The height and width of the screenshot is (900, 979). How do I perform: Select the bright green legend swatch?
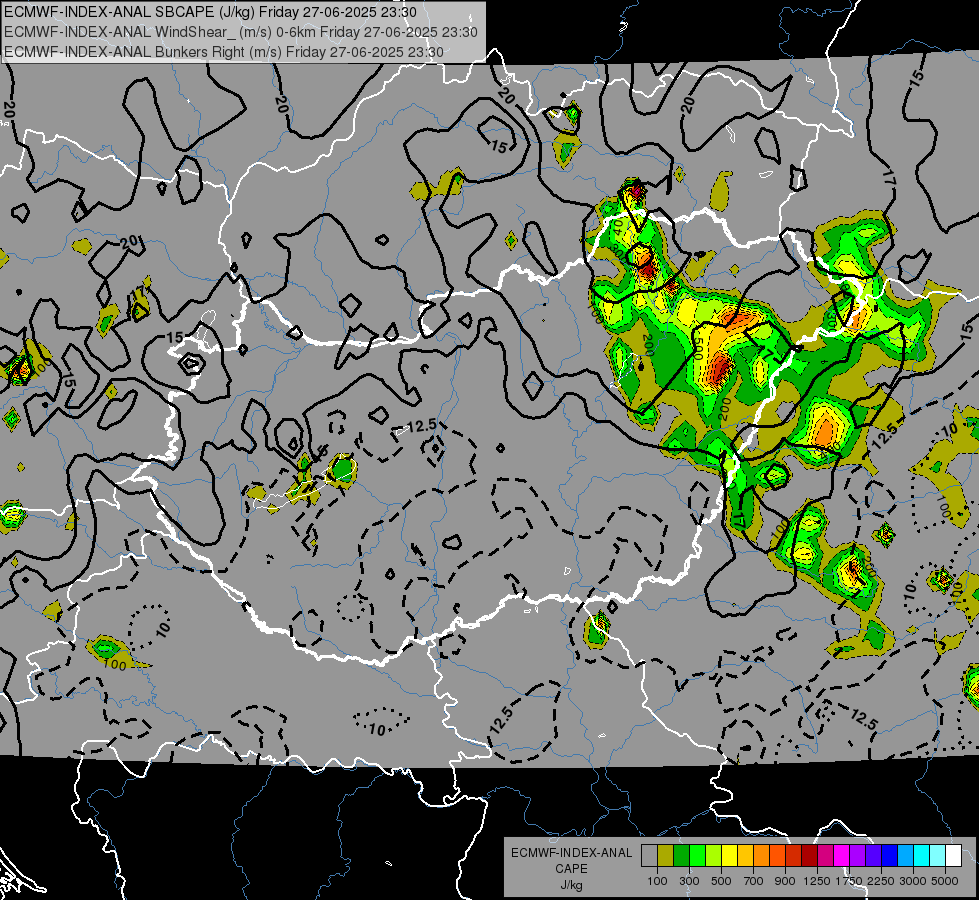(697, 855)
